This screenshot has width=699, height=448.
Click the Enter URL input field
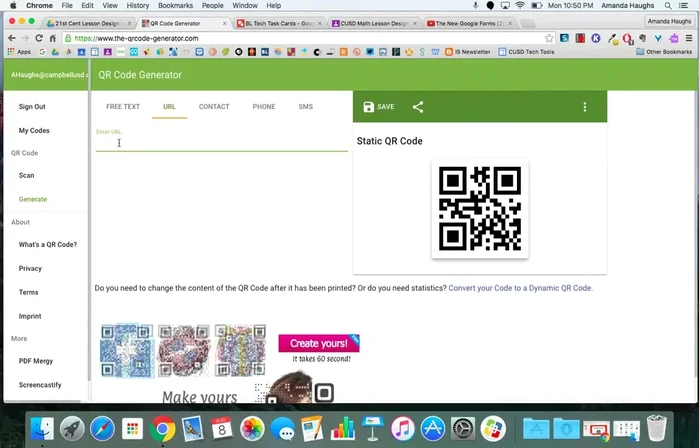click(x=221, y=143)
